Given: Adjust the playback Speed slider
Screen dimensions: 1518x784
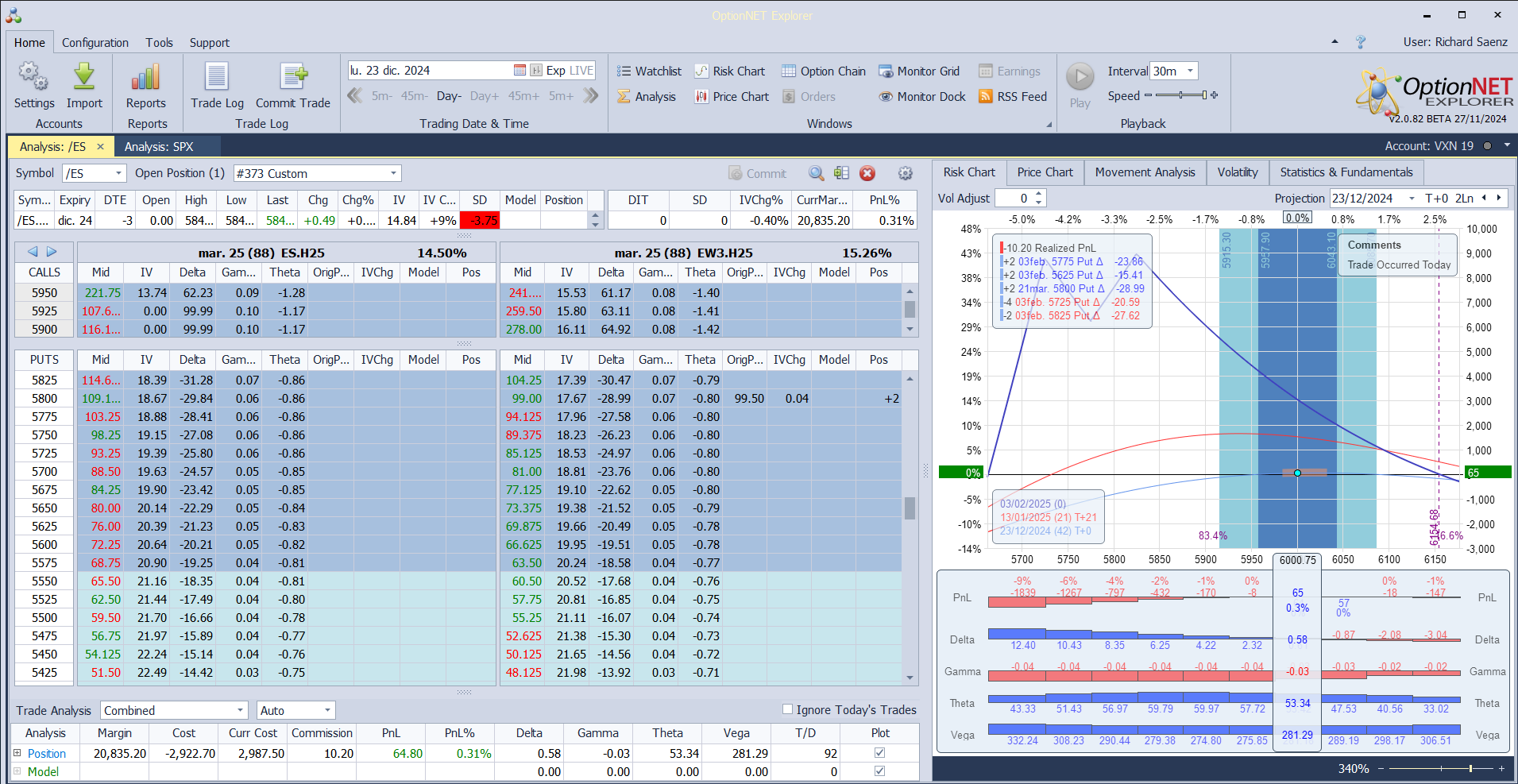Looking at the screenshot, I should click(1181, 95).
